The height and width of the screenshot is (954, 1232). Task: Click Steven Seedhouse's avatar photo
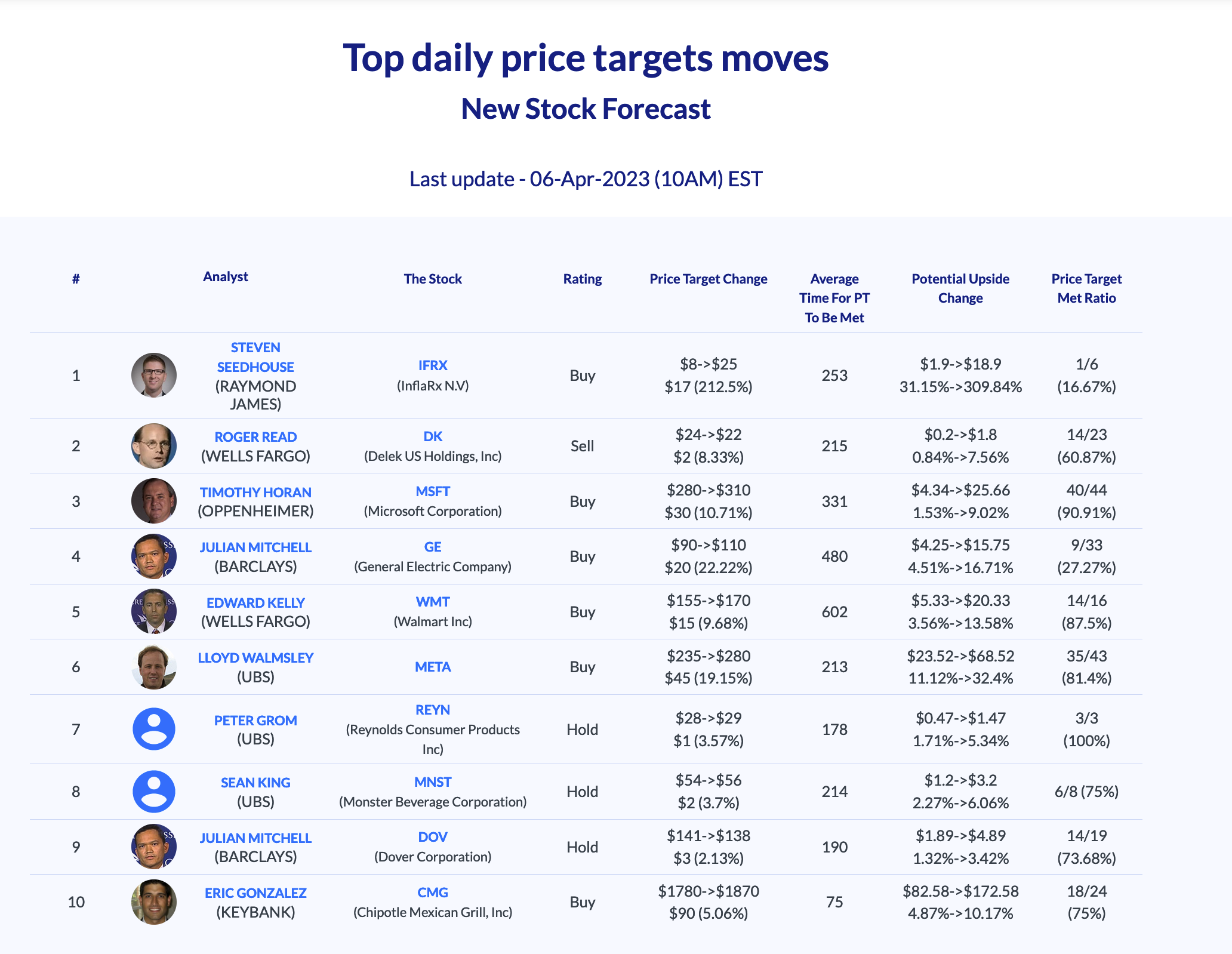click(x=154, y=375)
